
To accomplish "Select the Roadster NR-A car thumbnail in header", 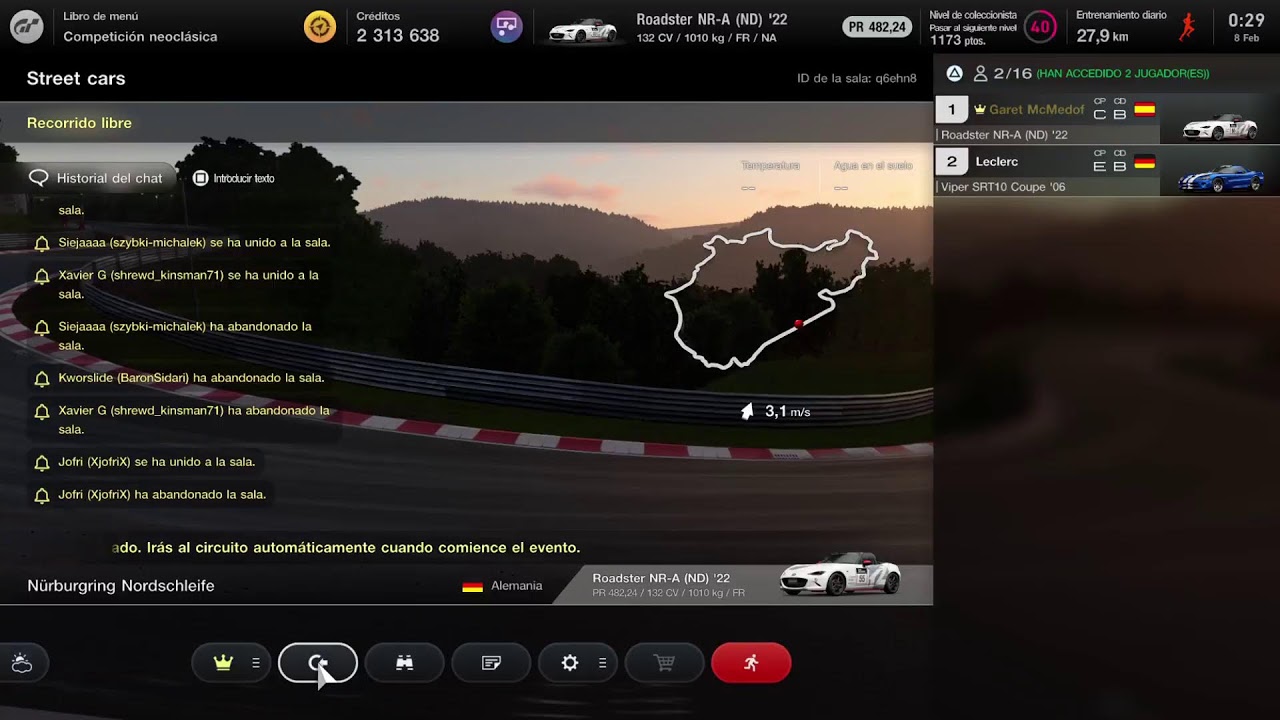I will 583,30.
